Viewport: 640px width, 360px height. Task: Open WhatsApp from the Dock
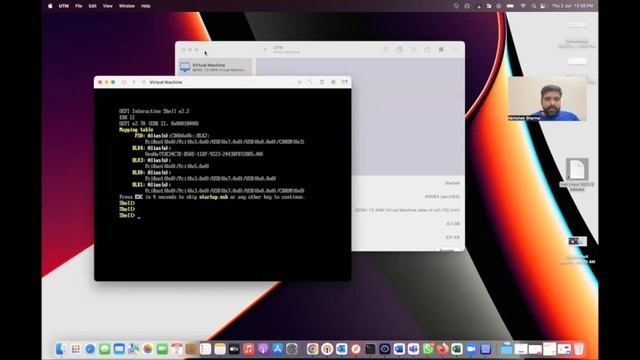(x=428, y=349)
